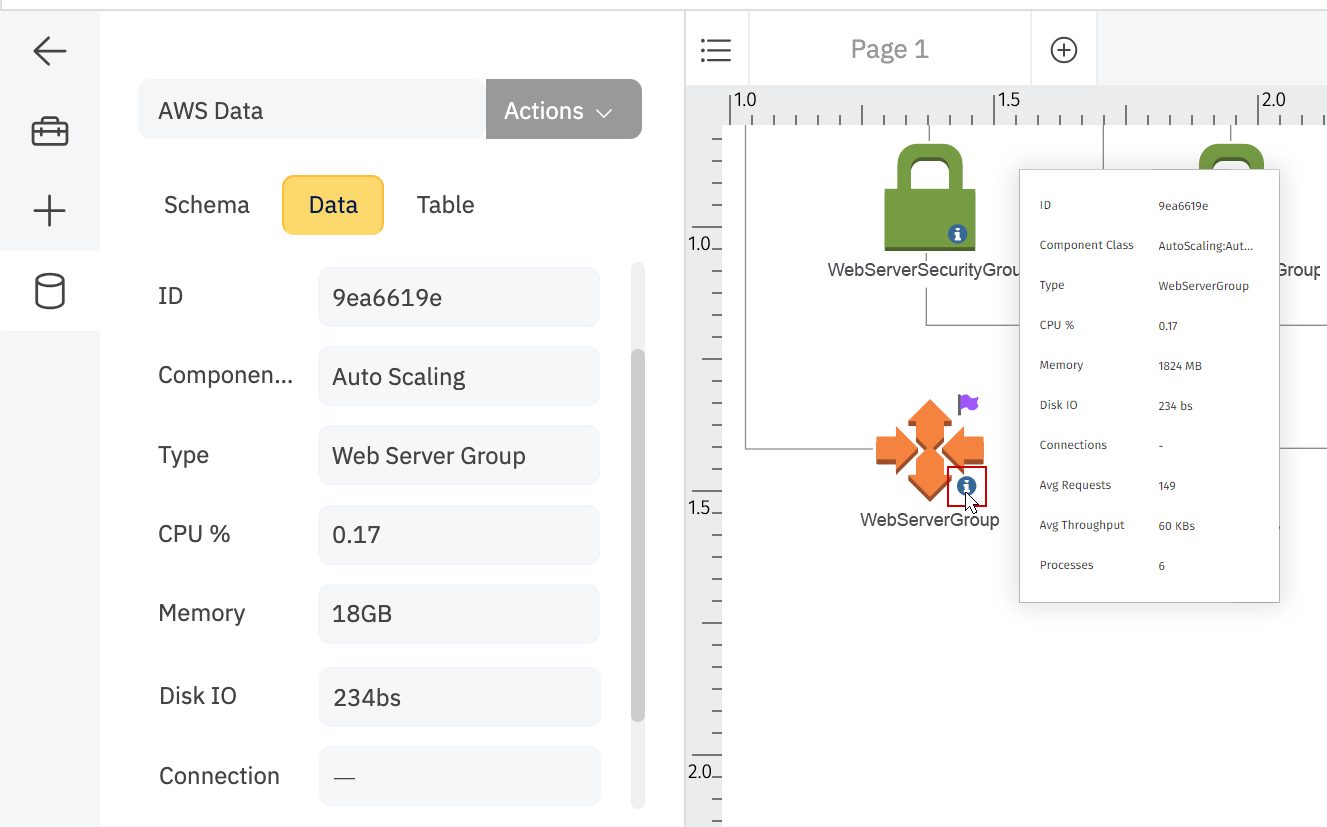Click the info icon on WebServerGroup shape
This screenshot has height=827, width=1327.
(x=966, y=486)
